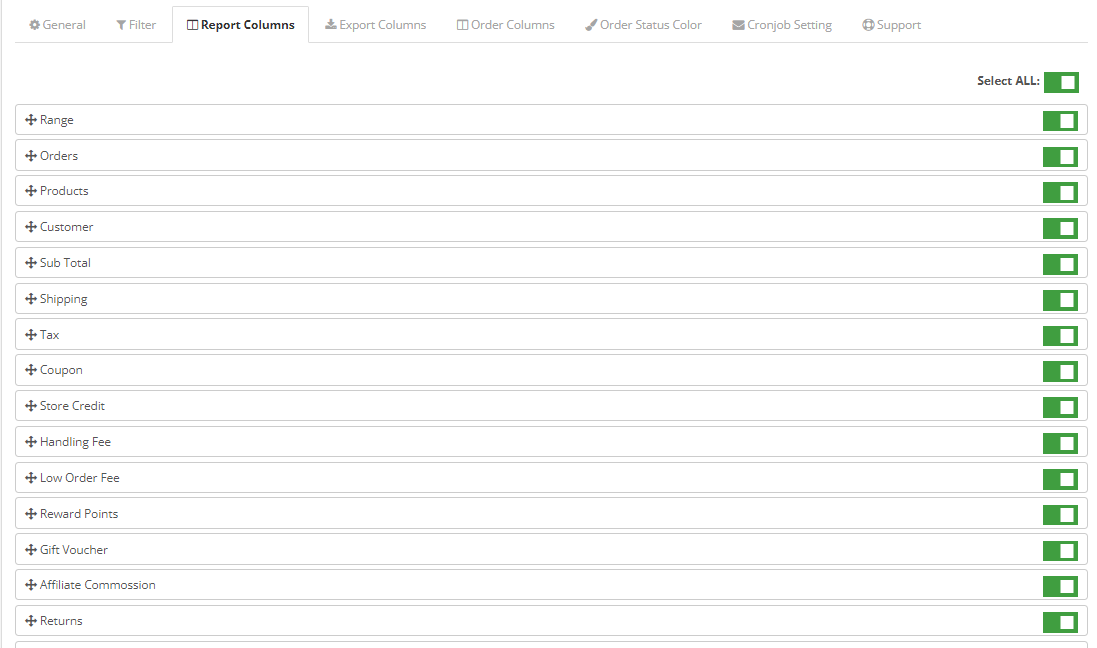Toggle the Gift Voucher column switch
This screenshot has height=648, width=1097.
pyautogui.click(x=1060, y=551)
